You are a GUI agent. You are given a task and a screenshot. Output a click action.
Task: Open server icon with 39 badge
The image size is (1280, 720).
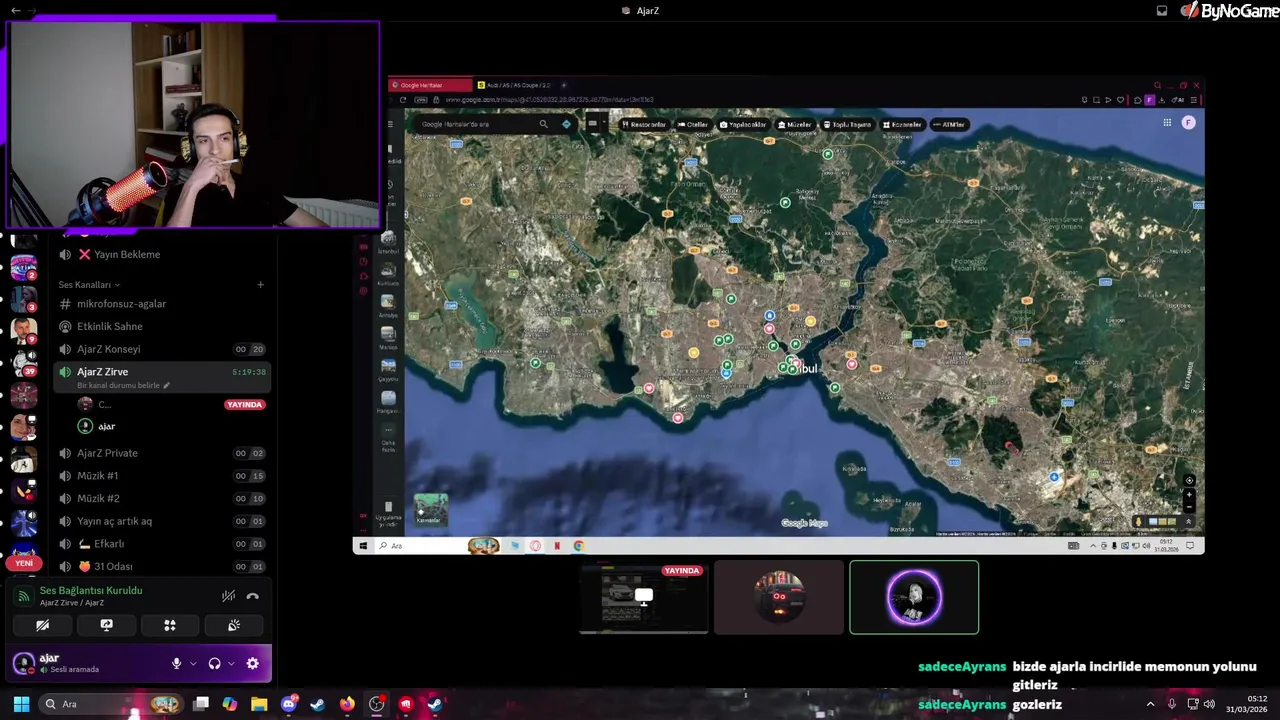(24, 362)
